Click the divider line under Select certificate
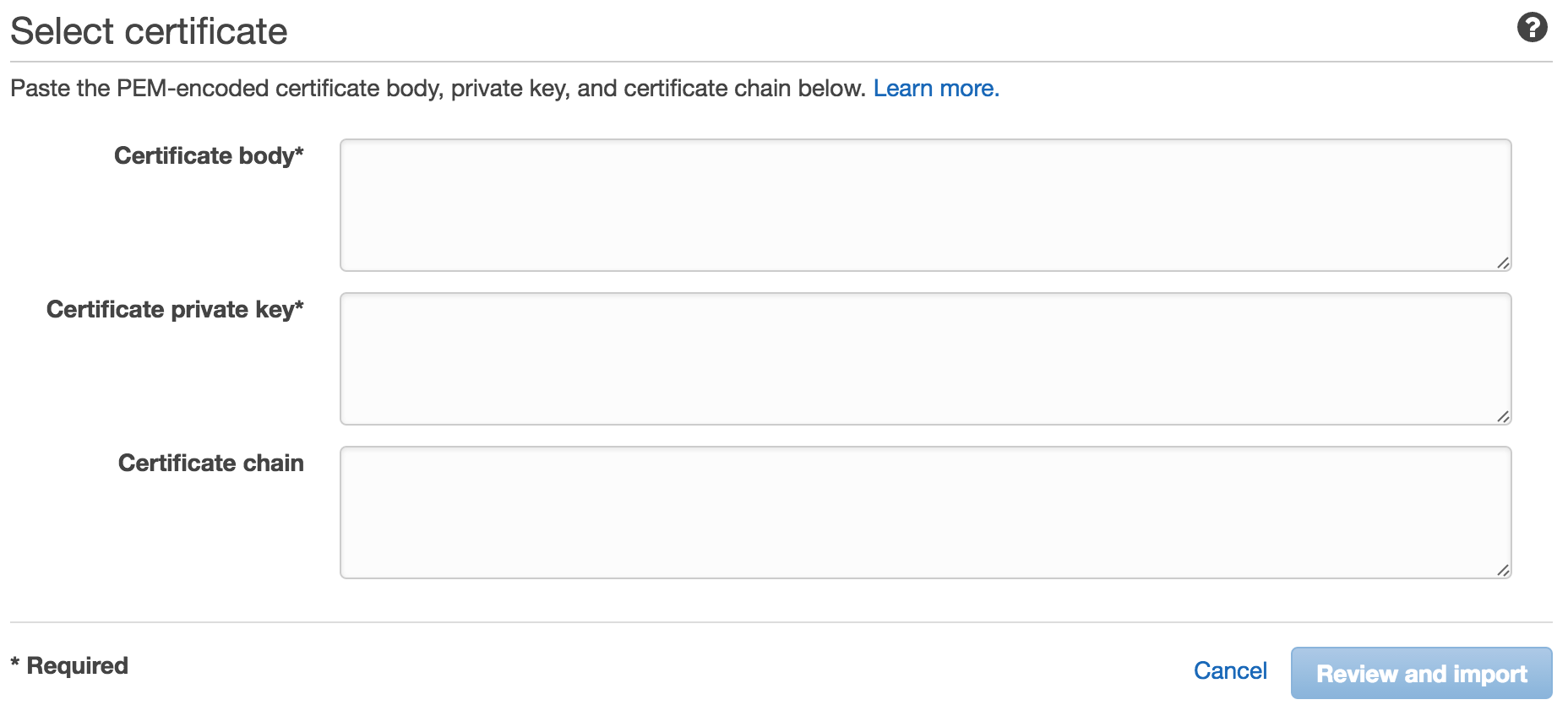The height and width of the screenshot is (716, 1568). coord(781,62)
